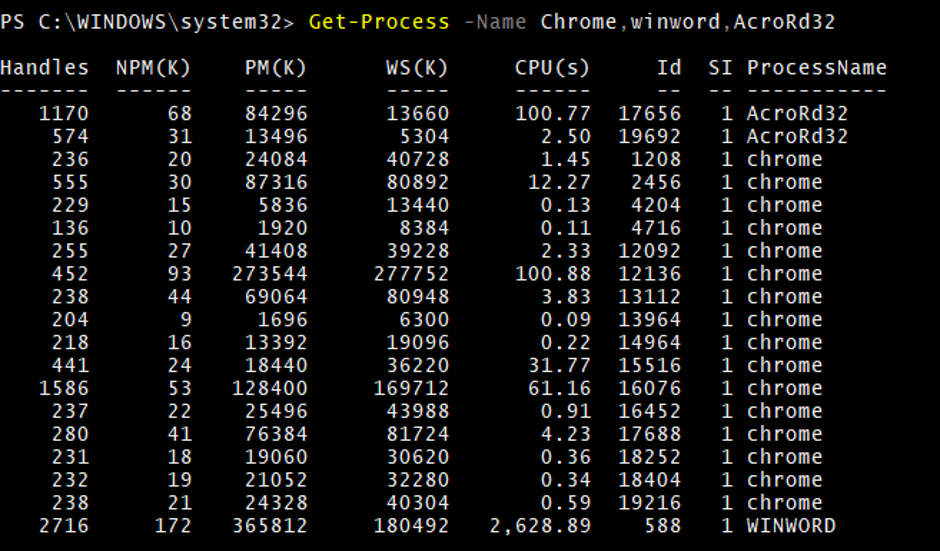Click the PM value 128400

pos(270,389)
